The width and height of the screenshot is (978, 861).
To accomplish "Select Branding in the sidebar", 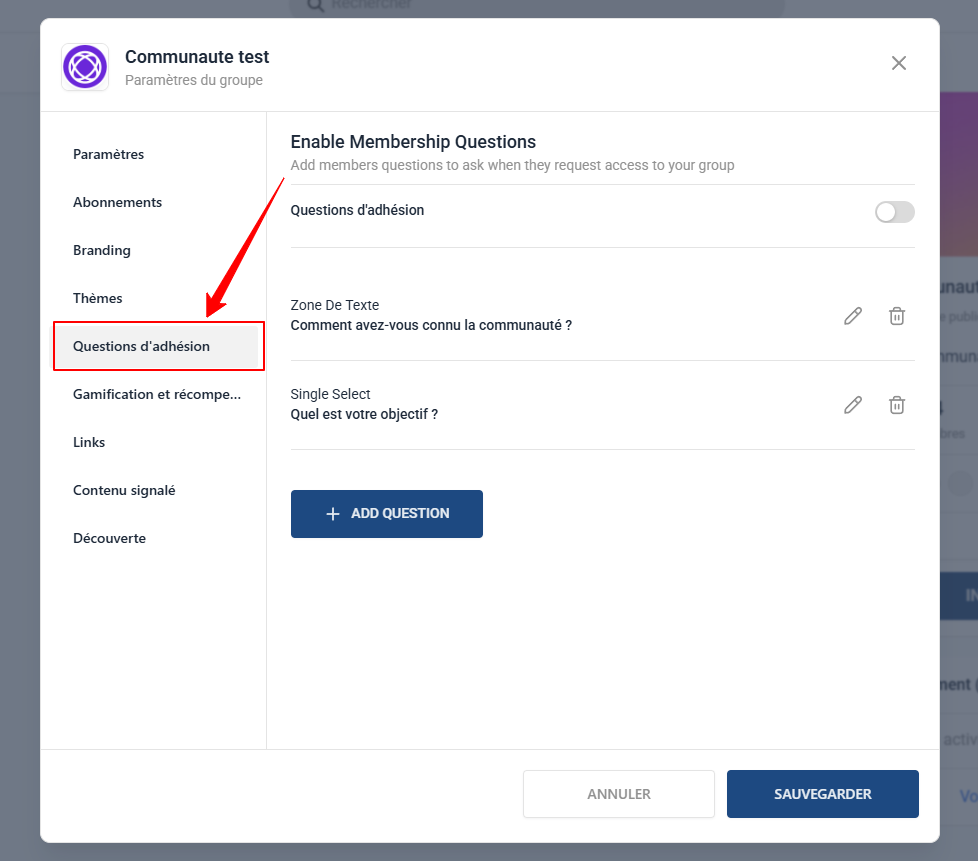I will point(102,250).
